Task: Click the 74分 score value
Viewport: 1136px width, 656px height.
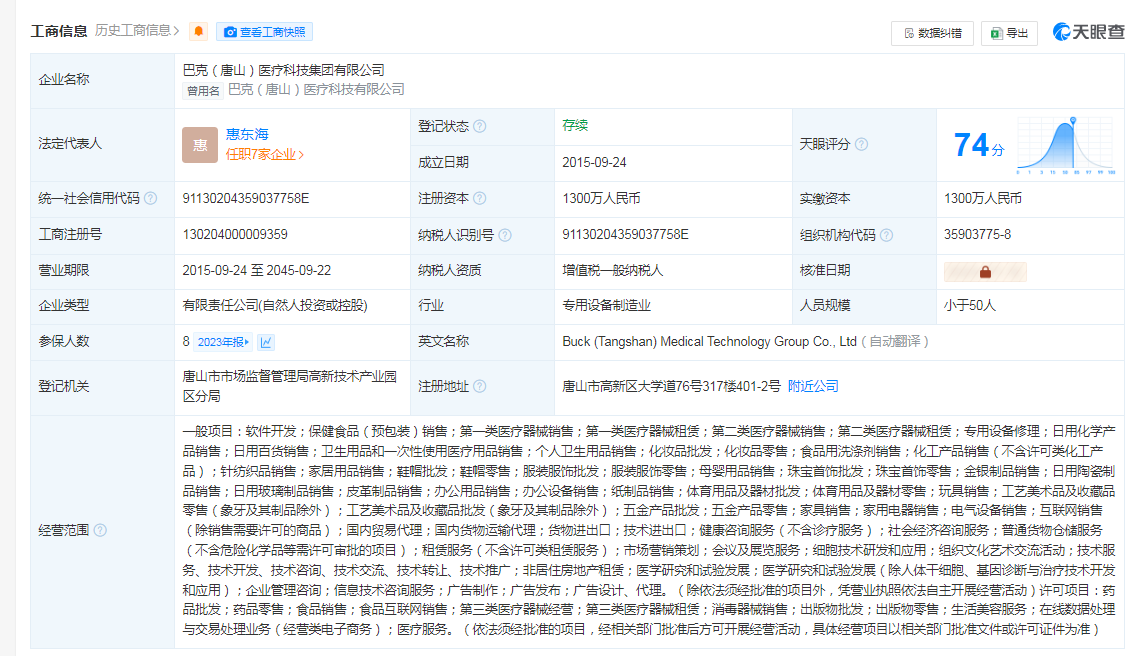Action: coord(979,145)
